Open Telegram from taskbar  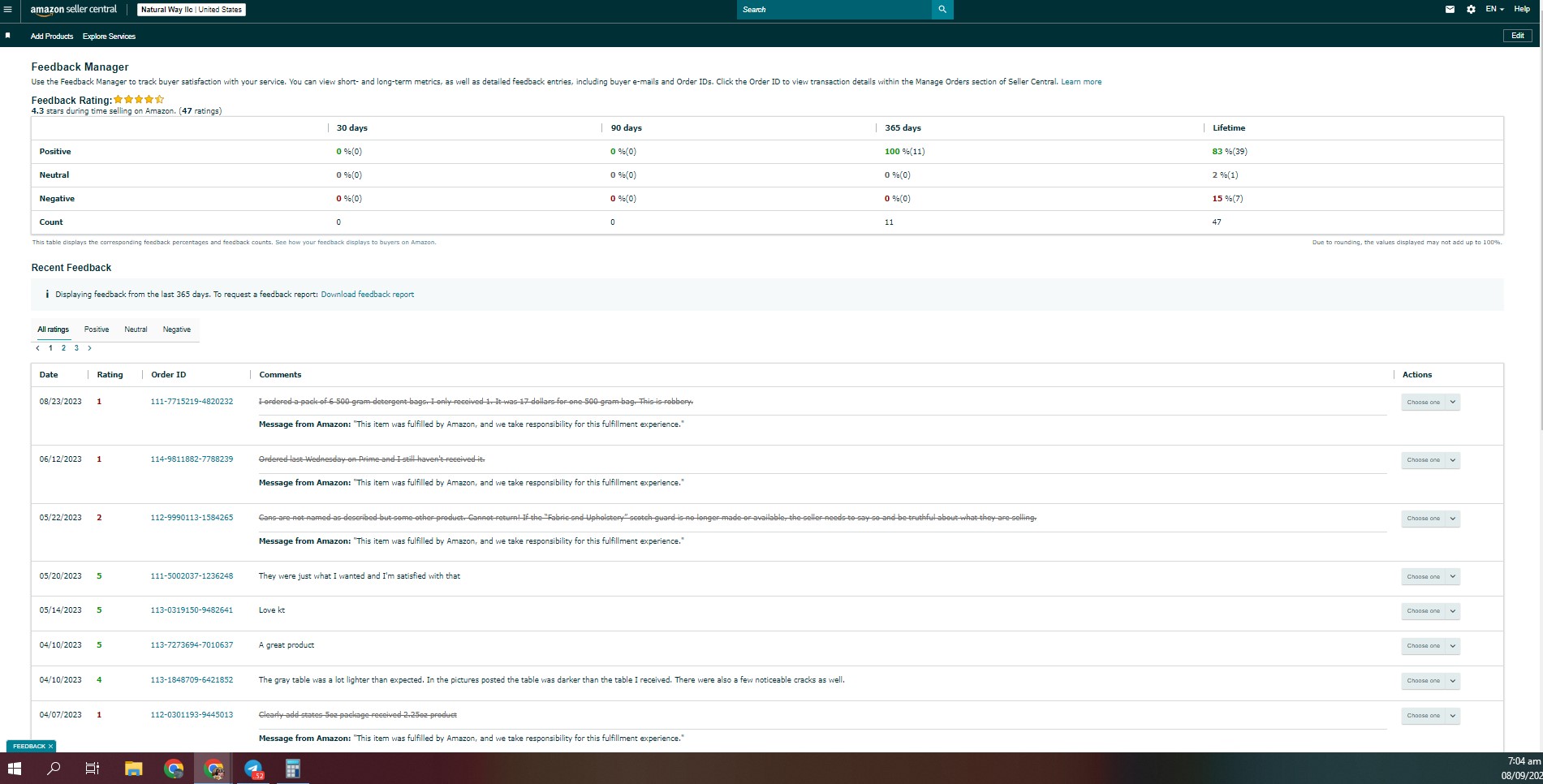click(x=253, y=769)
